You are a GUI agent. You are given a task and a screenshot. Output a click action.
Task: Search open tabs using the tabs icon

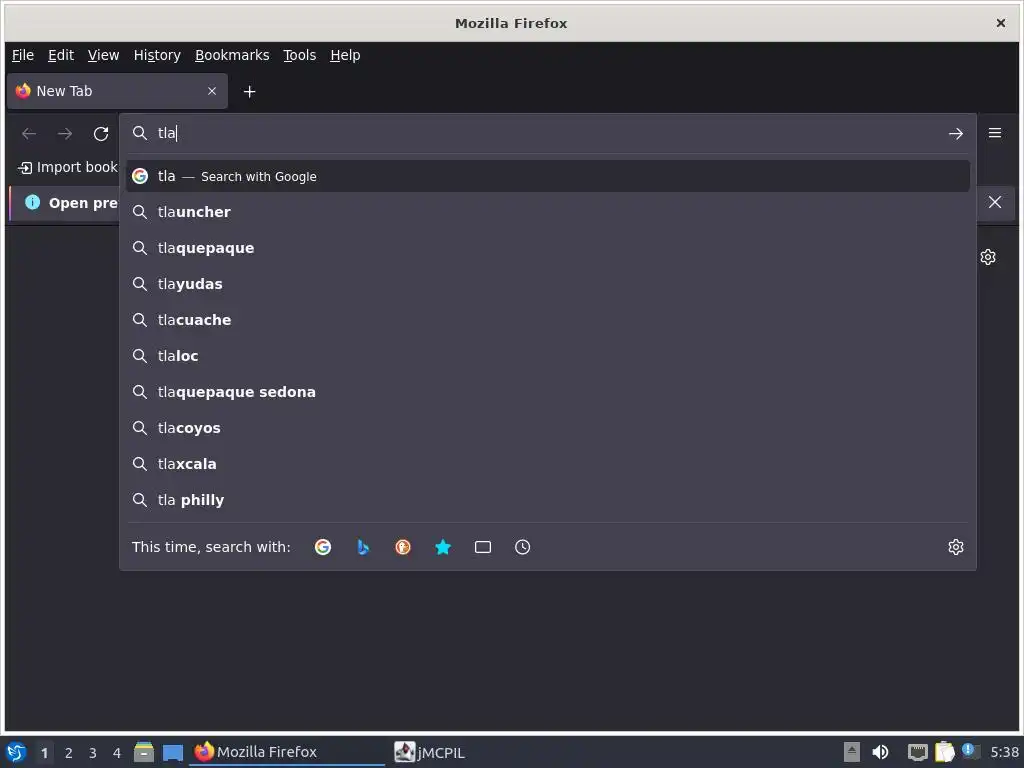(483, 547)
